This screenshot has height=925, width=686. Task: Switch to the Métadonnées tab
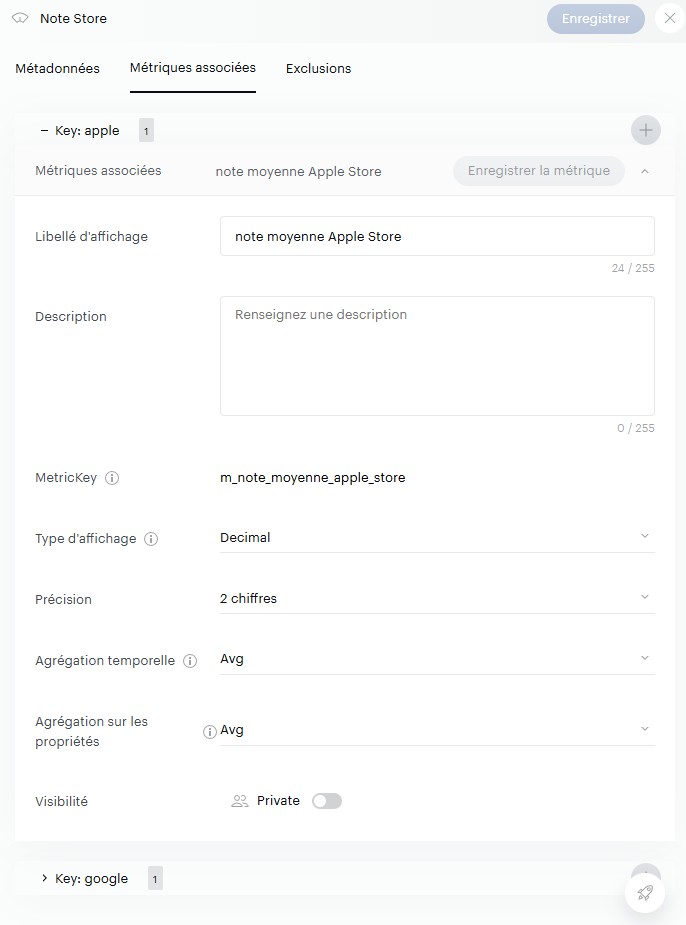[58, 69]
